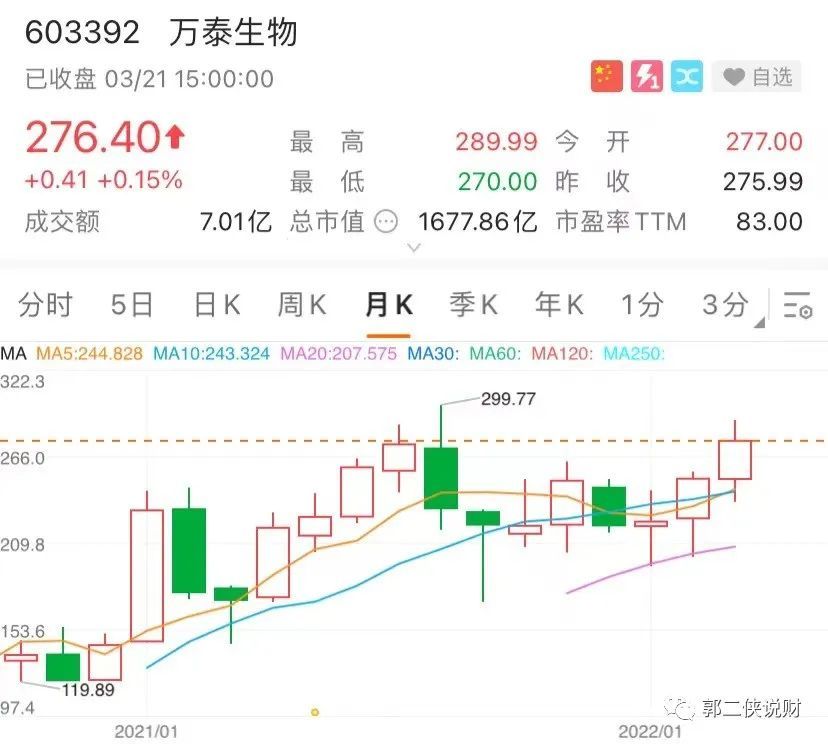Screen dimensions: 828x744
Task: Tap stock code 603392
Action: (x=82, y=32)
